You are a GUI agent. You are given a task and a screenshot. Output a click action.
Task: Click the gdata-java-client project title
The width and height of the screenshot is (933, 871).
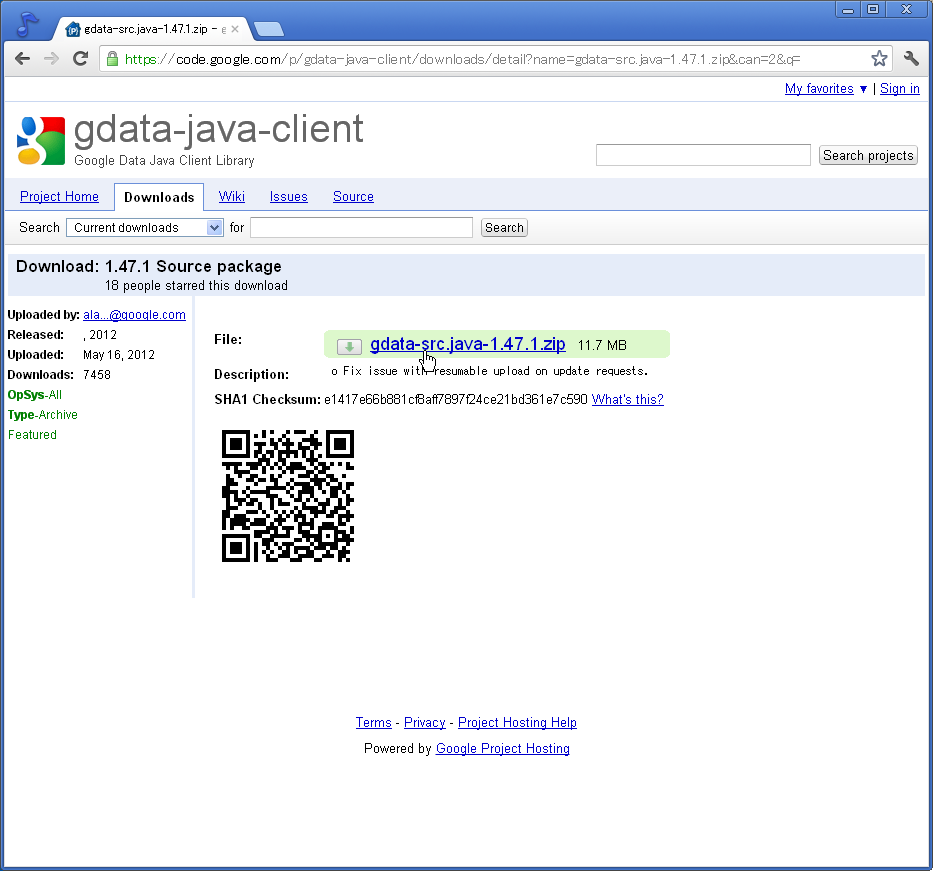(x=218, y=129)
